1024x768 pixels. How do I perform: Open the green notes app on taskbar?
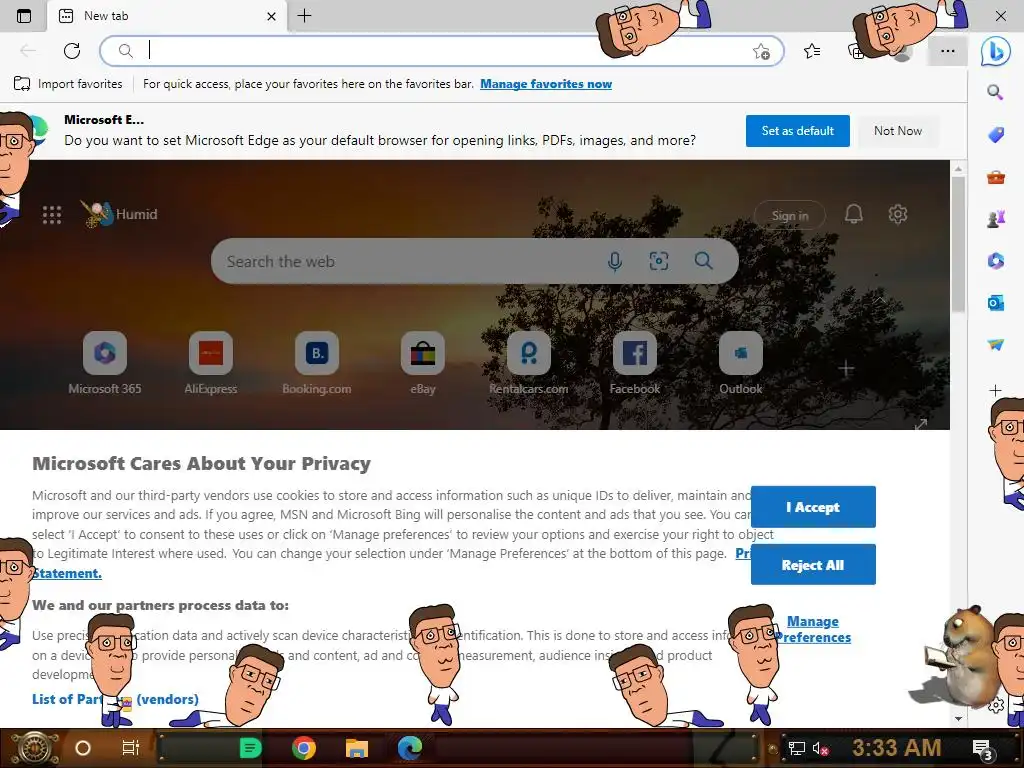click(250, 748)
